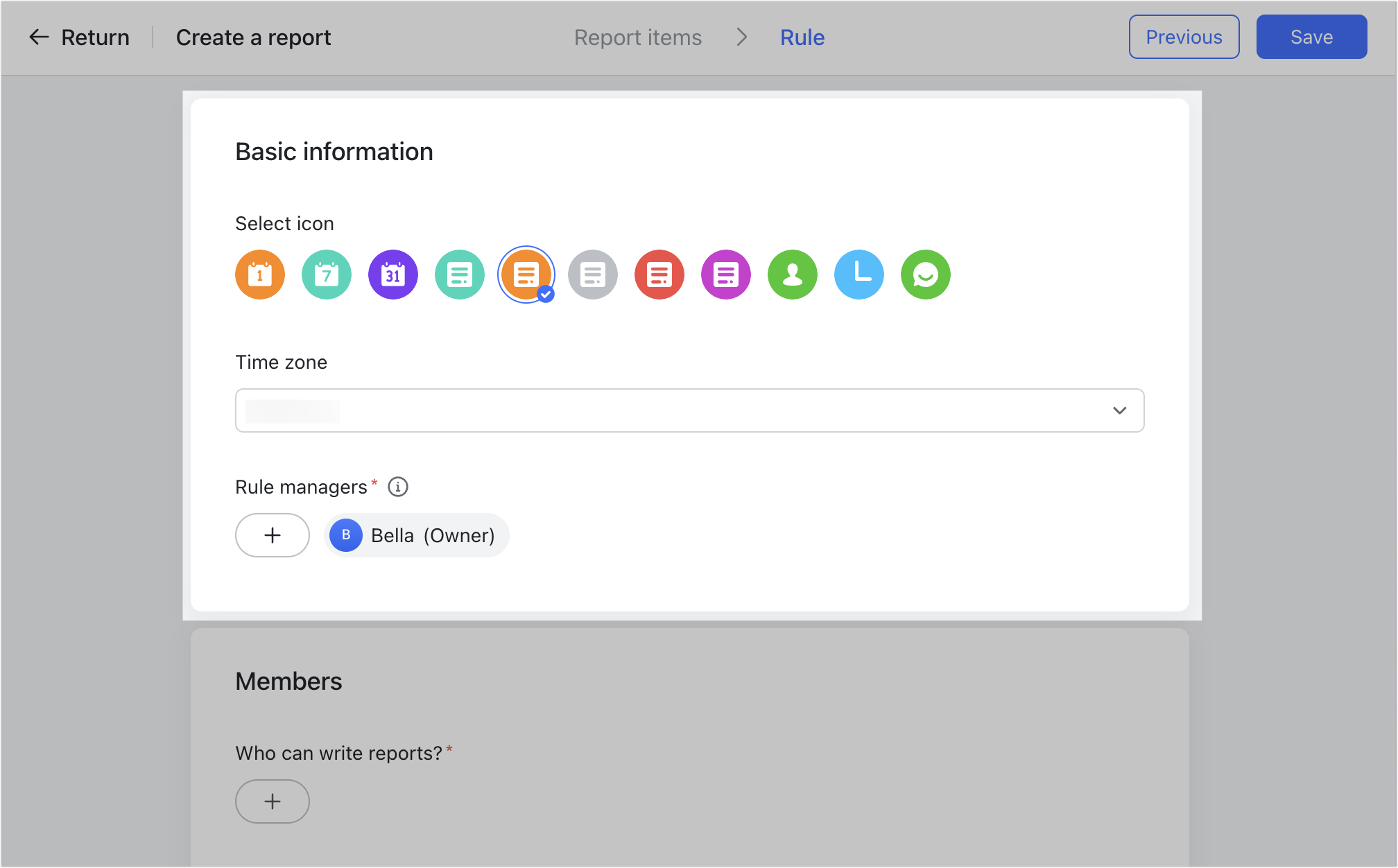Open the Time zone dropdown
1398x868 pixels.
click(1119, 410)
